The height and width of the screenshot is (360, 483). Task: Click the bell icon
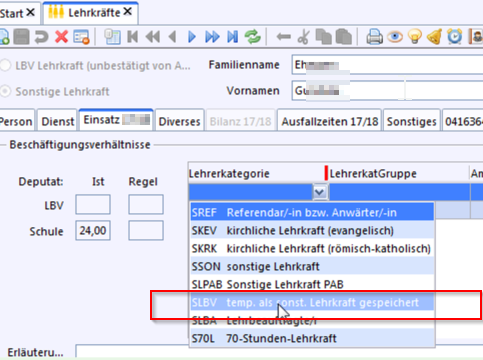(434, 37)
